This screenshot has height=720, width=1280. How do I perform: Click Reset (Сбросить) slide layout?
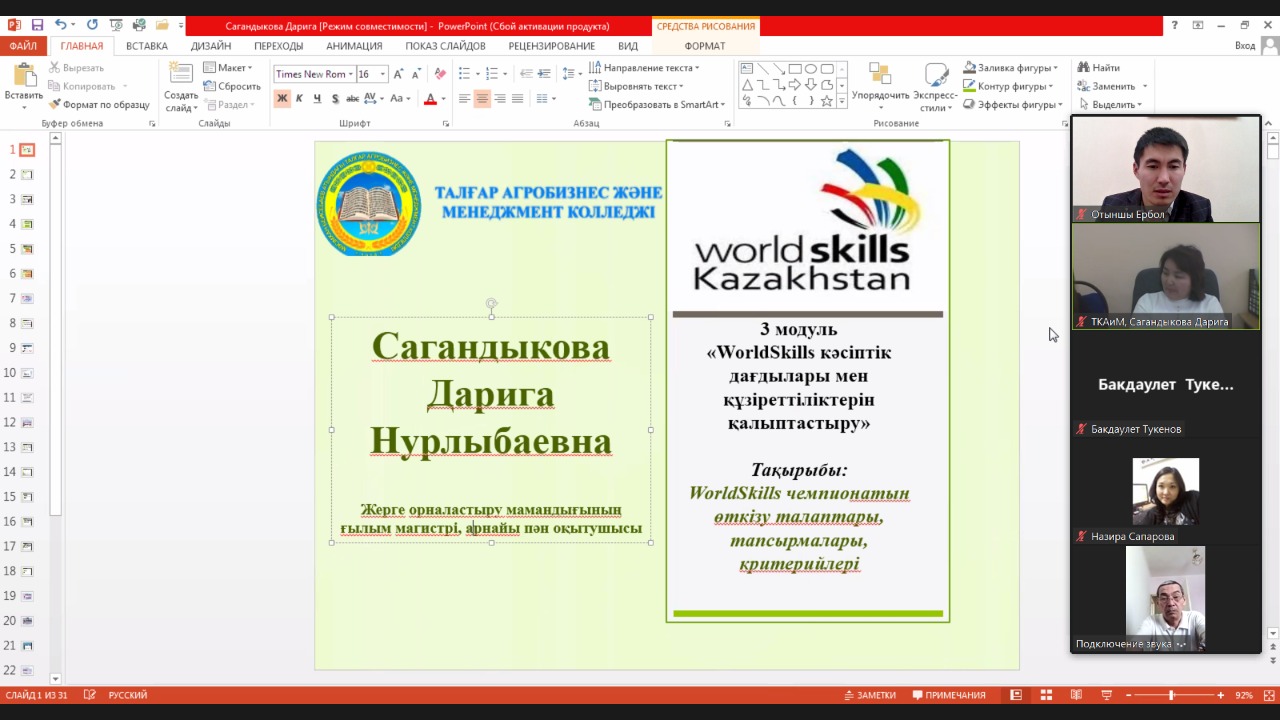pyautogui.click(x=231, y=86)
